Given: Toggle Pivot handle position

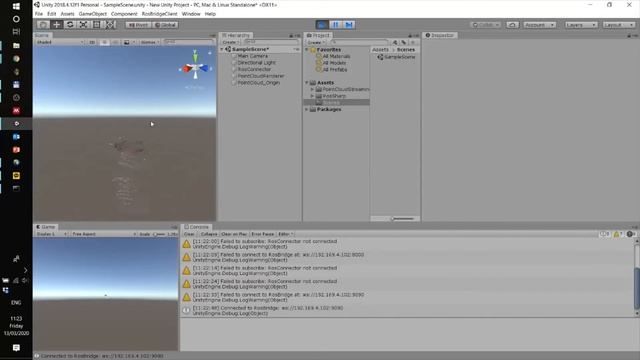Looking at the screenshot, I should (138, 25).
